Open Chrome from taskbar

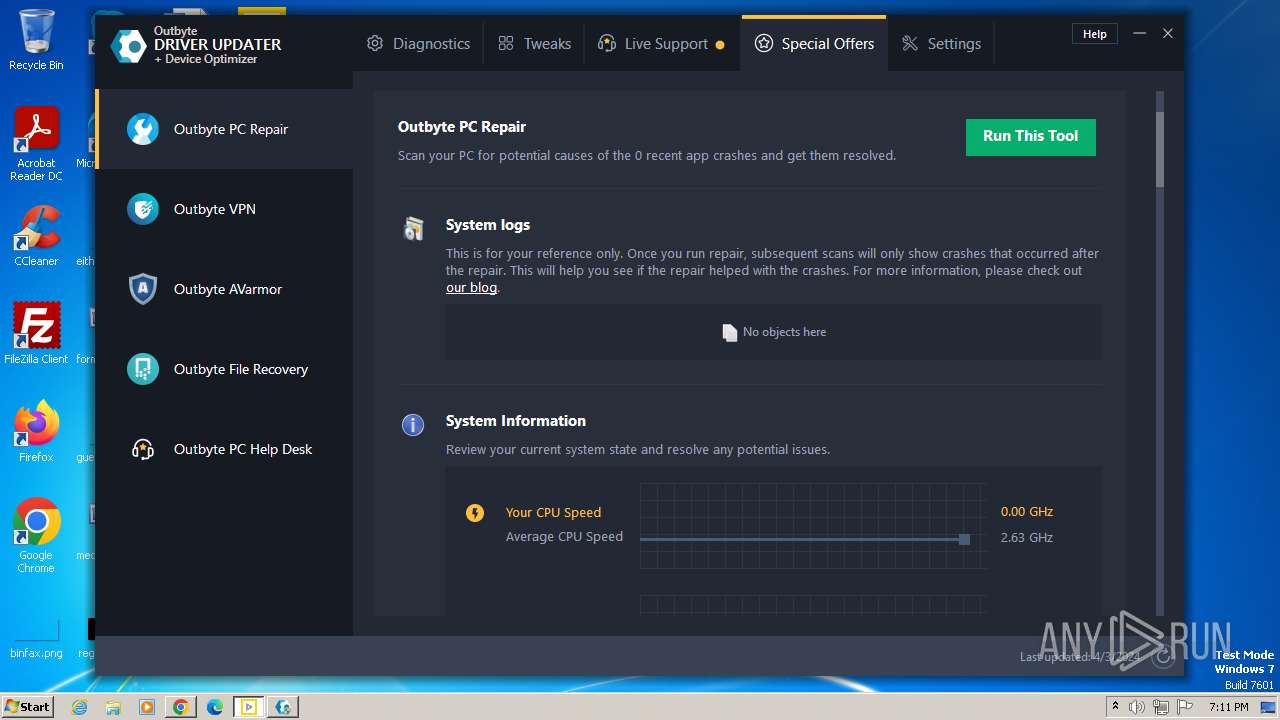(181, 707)
